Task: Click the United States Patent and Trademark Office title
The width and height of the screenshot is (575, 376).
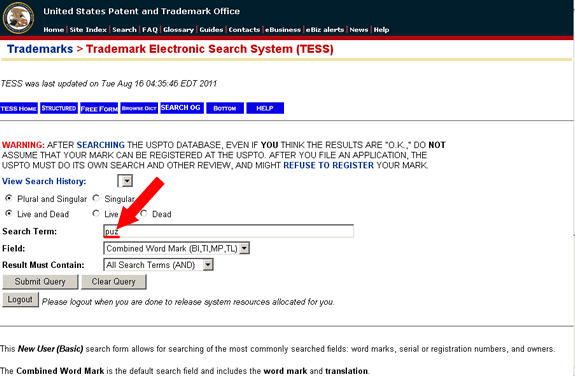Action: (x=142, y=11)
